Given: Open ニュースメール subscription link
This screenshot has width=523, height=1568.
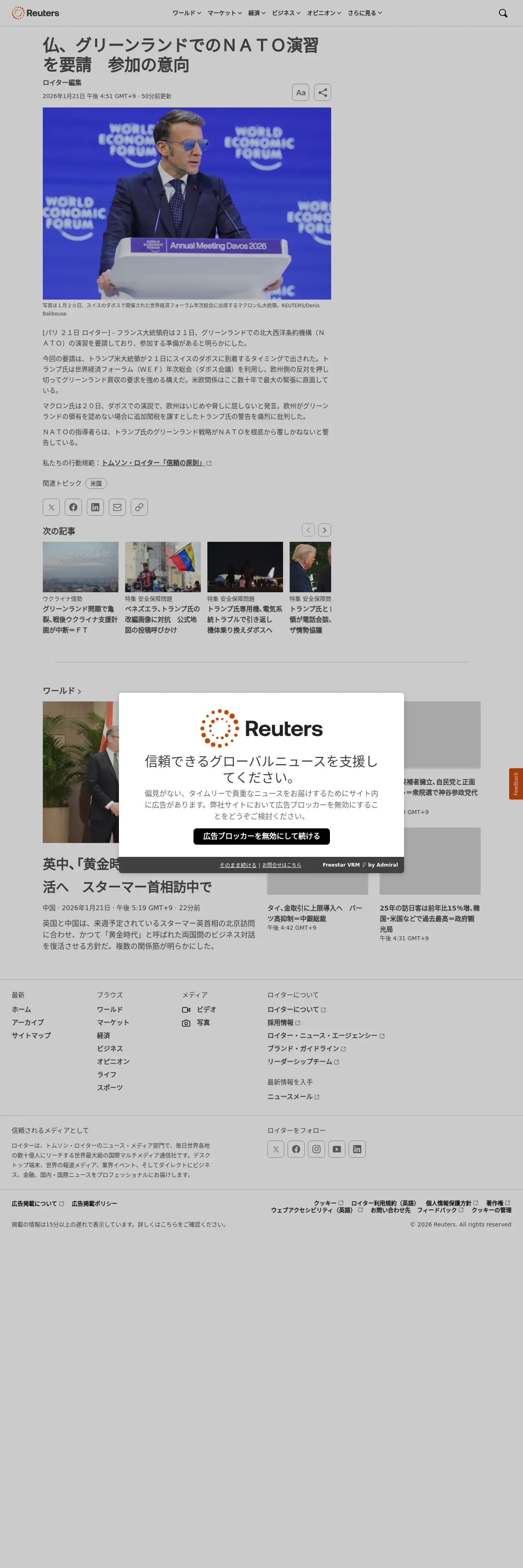Looking at the screenshot, I should (293, 1097).
